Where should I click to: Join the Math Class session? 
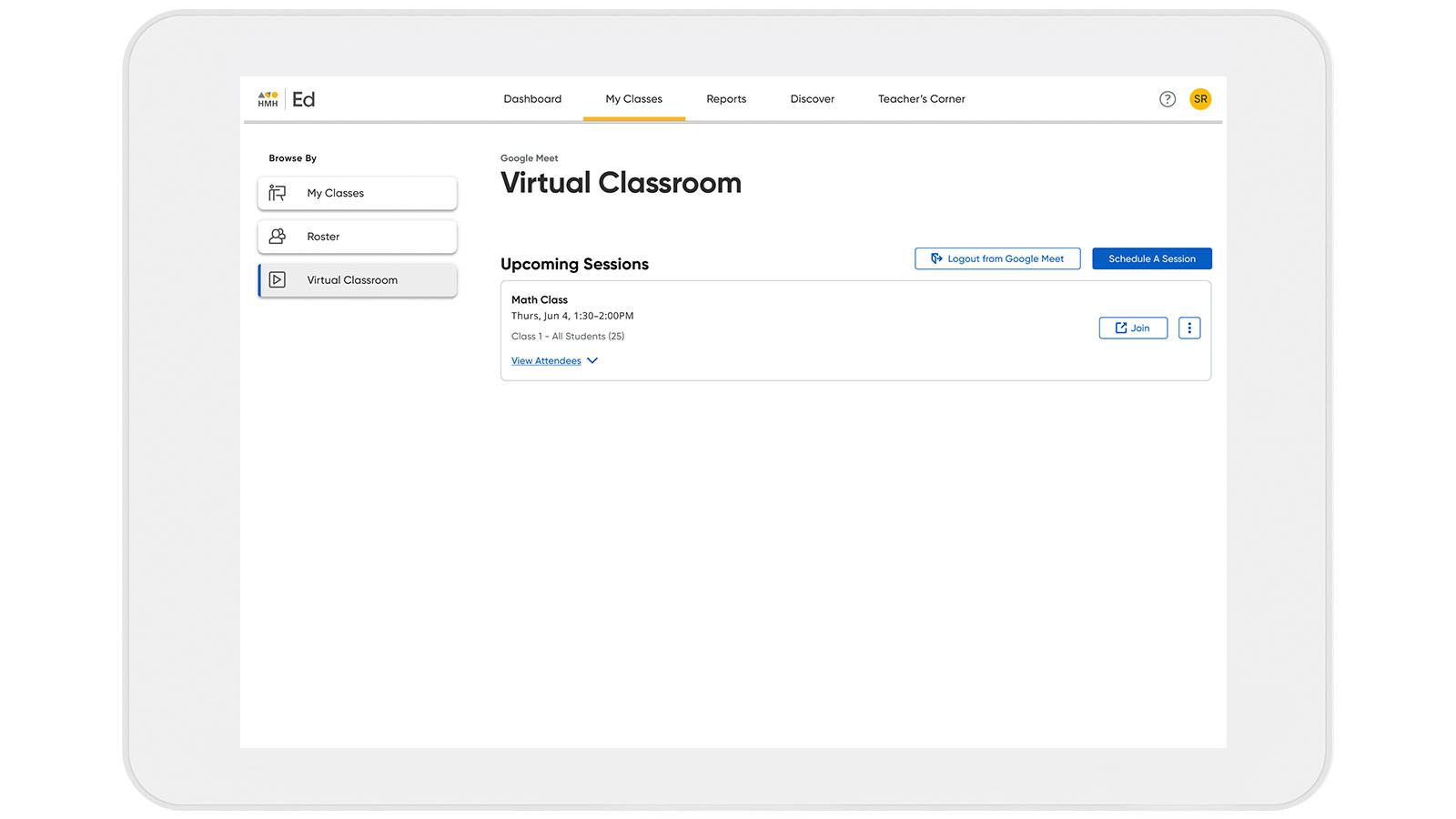pos(1133,328)
